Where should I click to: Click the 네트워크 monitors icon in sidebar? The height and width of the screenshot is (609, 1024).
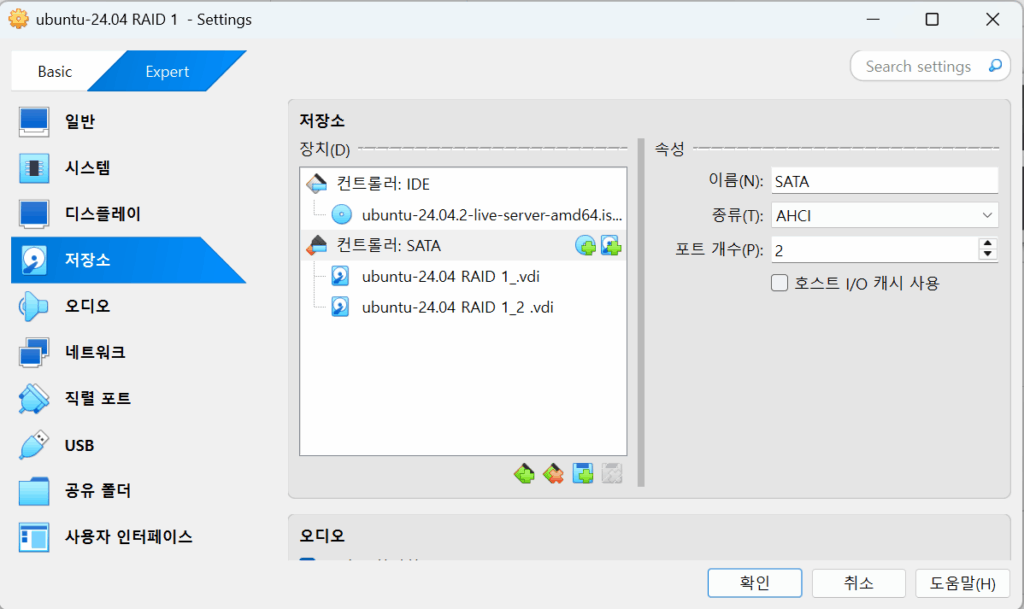[x=33, y=352]
